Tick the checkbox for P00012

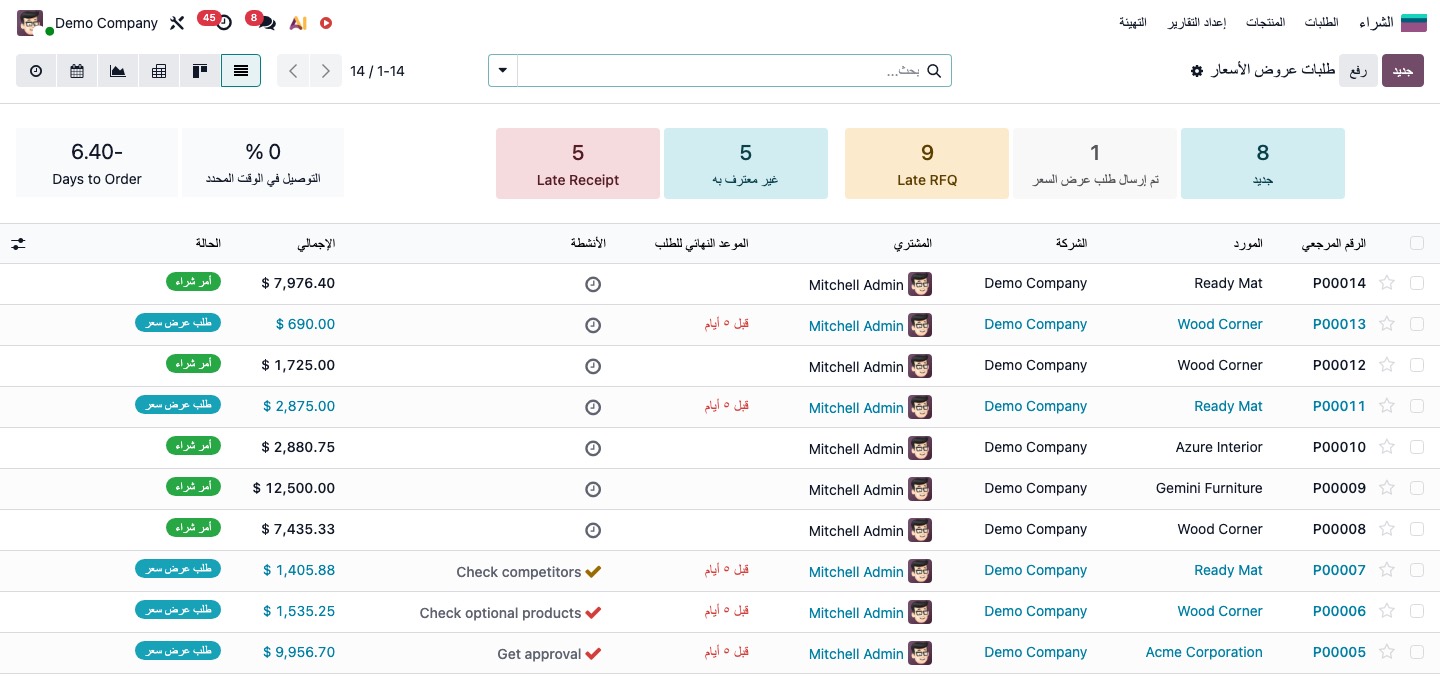pos(1417,365)
